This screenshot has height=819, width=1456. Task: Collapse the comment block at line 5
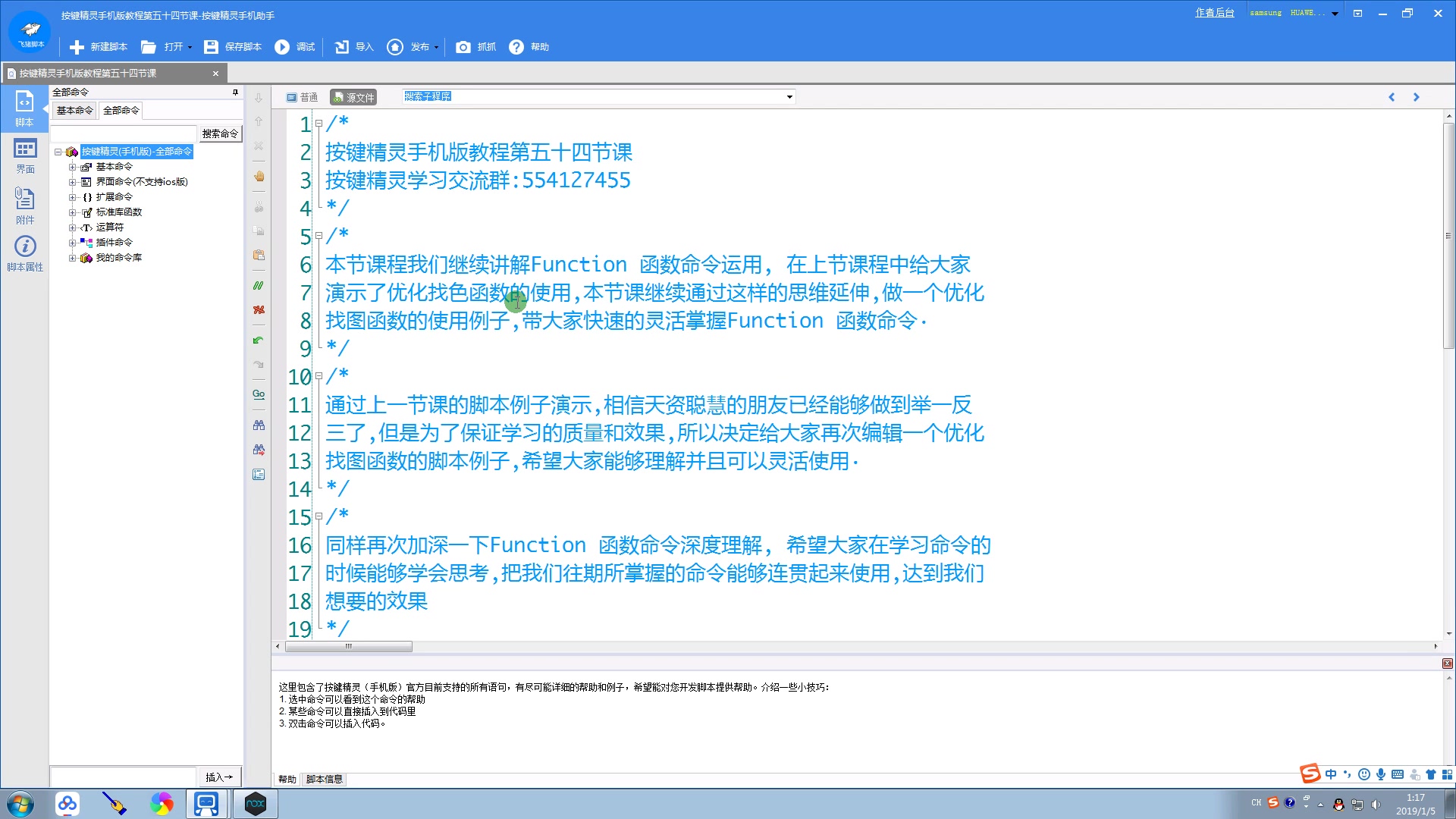coord(318,236)
